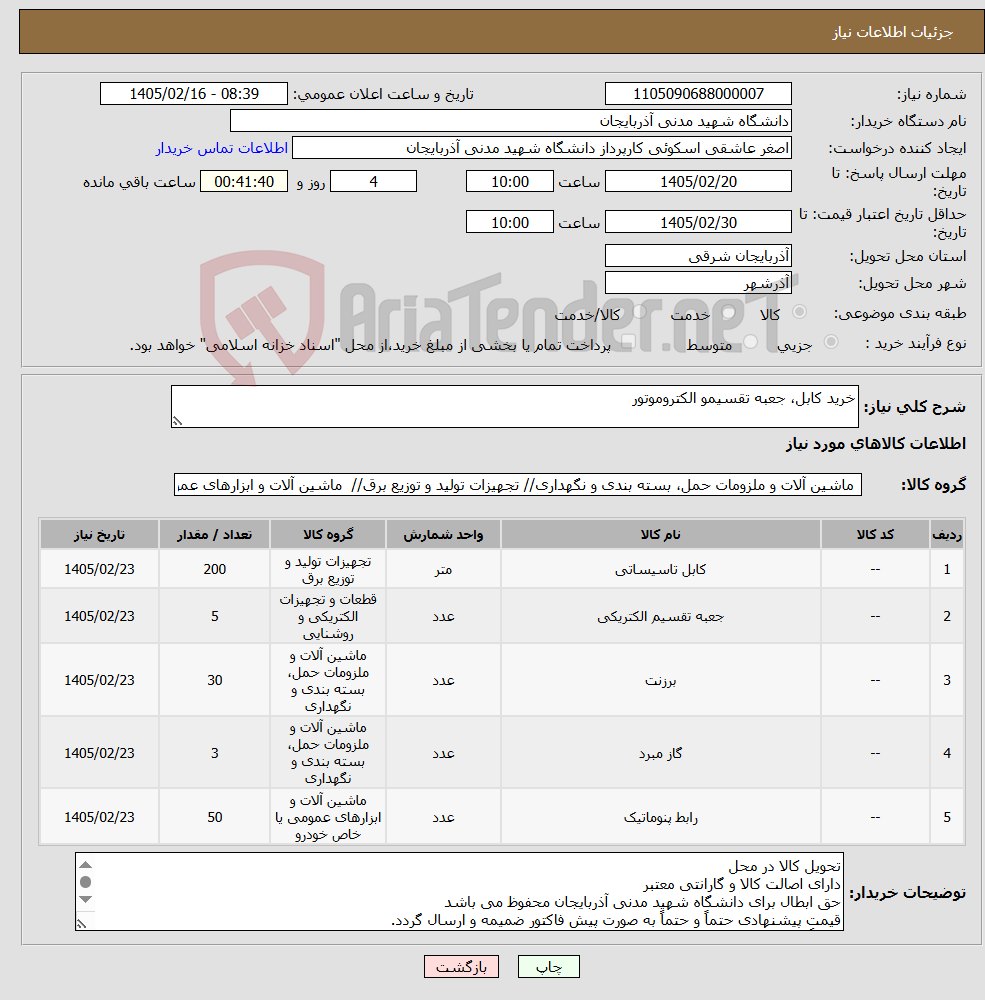The width and height of the screenshot is (985, 1000).
Task: Click the جزئیات اطلاعات نیاز page header
Action: pos(892,32)
